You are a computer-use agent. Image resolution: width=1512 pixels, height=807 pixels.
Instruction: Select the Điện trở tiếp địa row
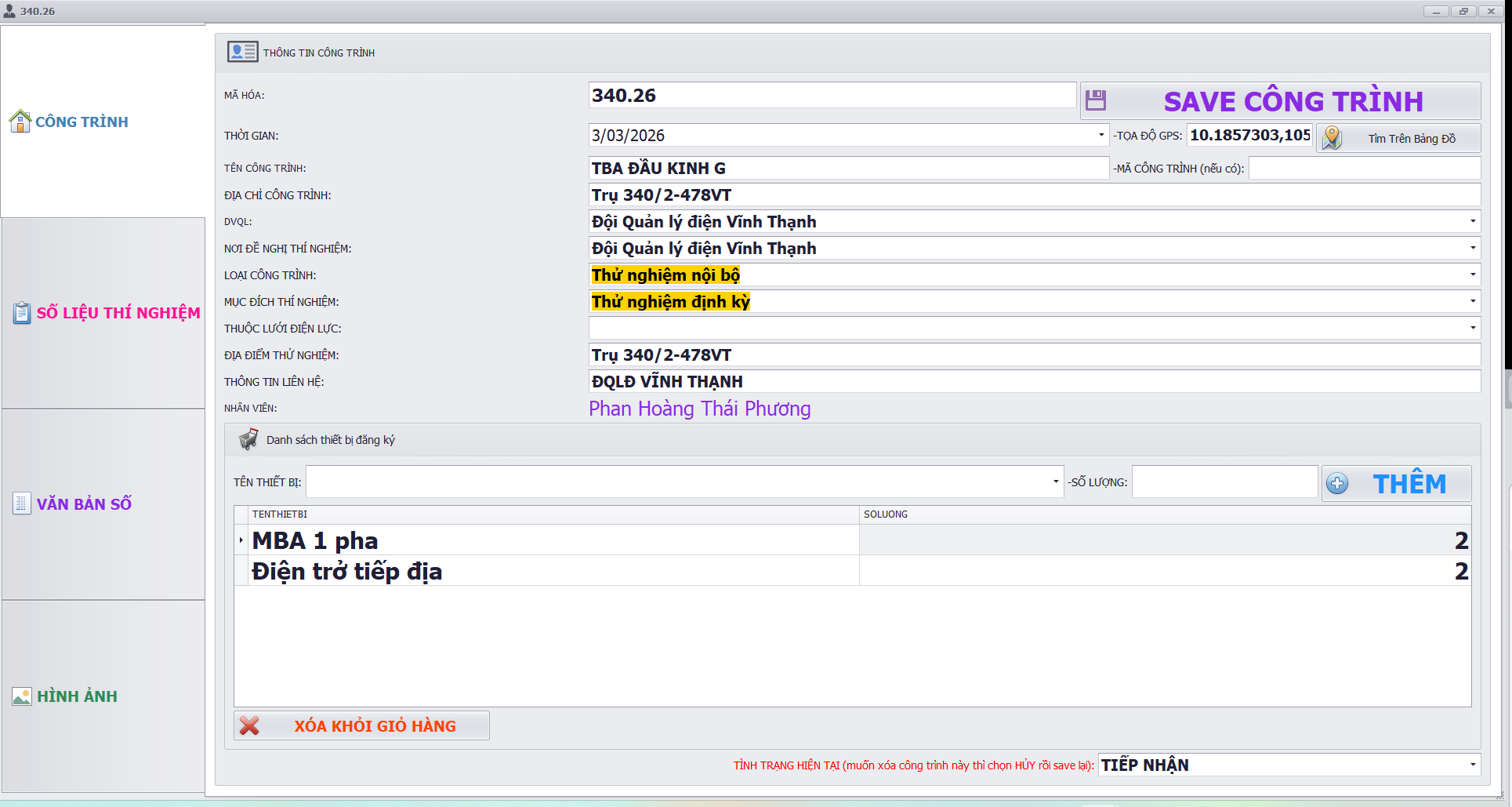point(549,571)
